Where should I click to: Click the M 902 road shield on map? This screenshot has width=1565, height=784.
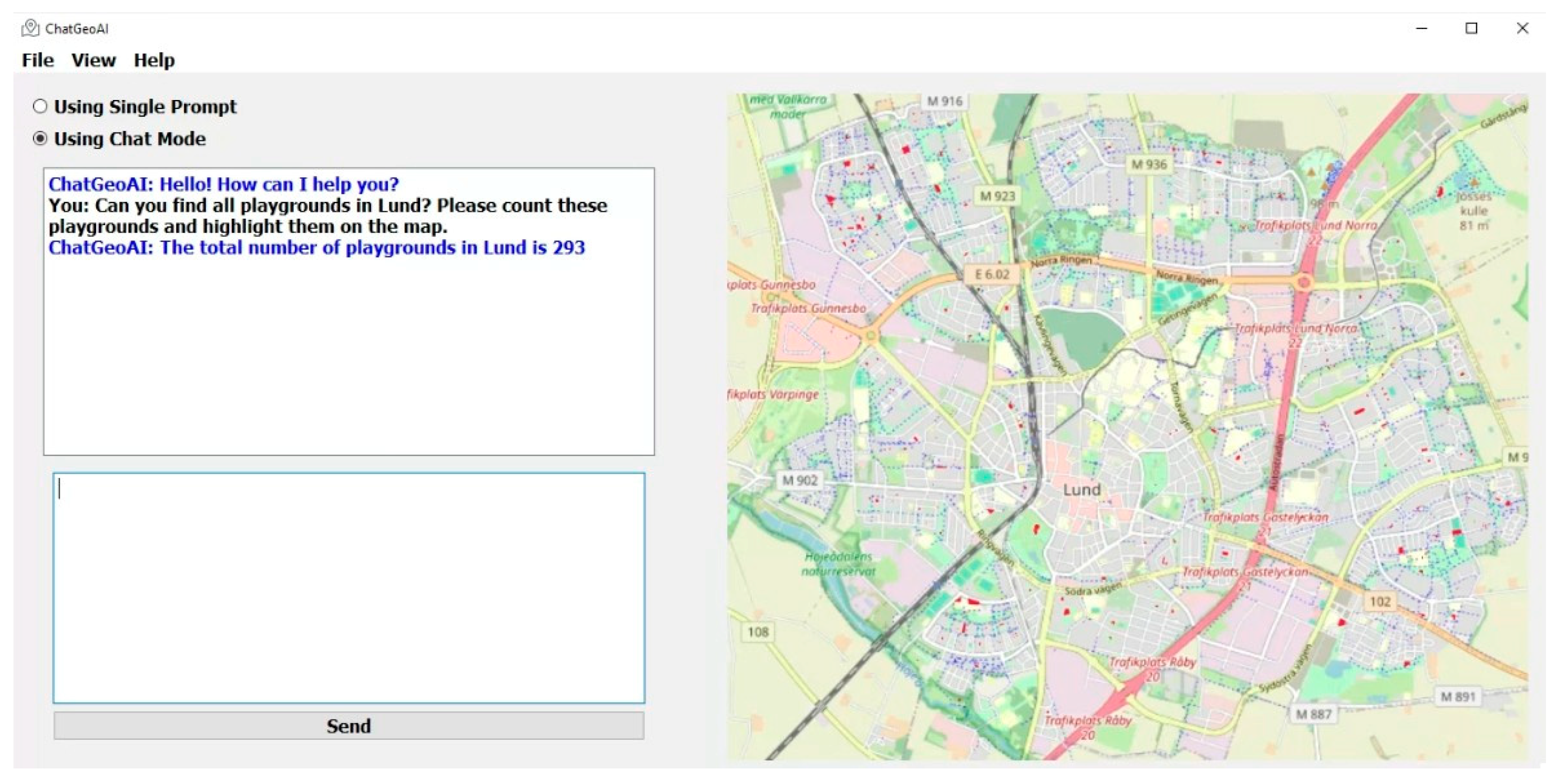tap(799, 481)
